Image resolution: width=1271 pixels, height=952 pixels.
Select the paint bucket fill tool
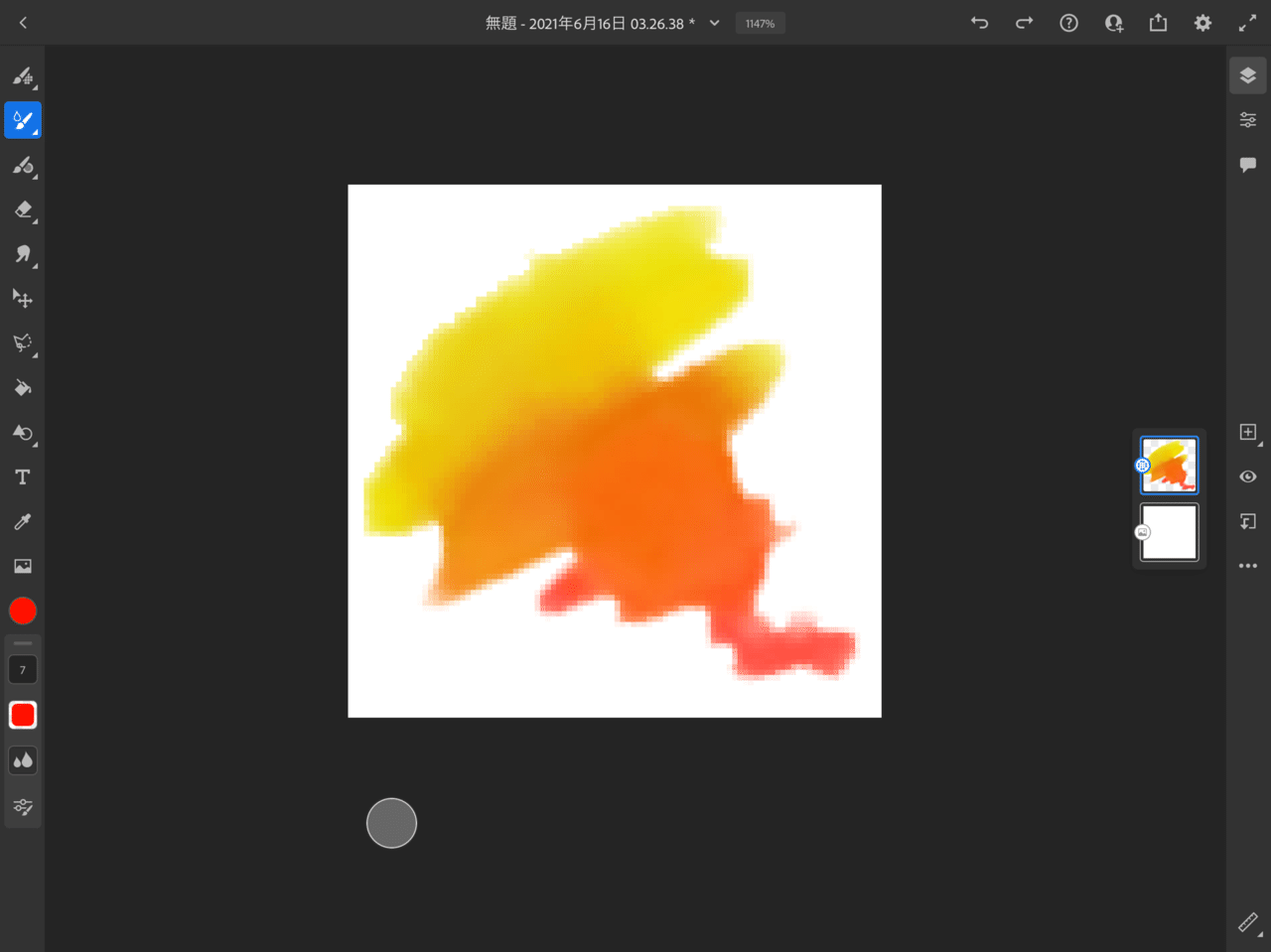point(23,388)
